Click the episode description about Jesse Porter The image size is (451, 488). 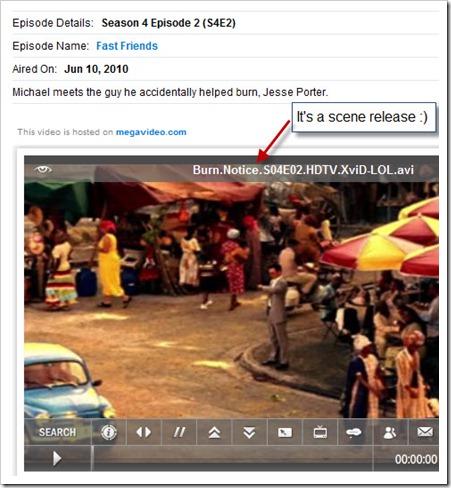click(x=170, y=92)
